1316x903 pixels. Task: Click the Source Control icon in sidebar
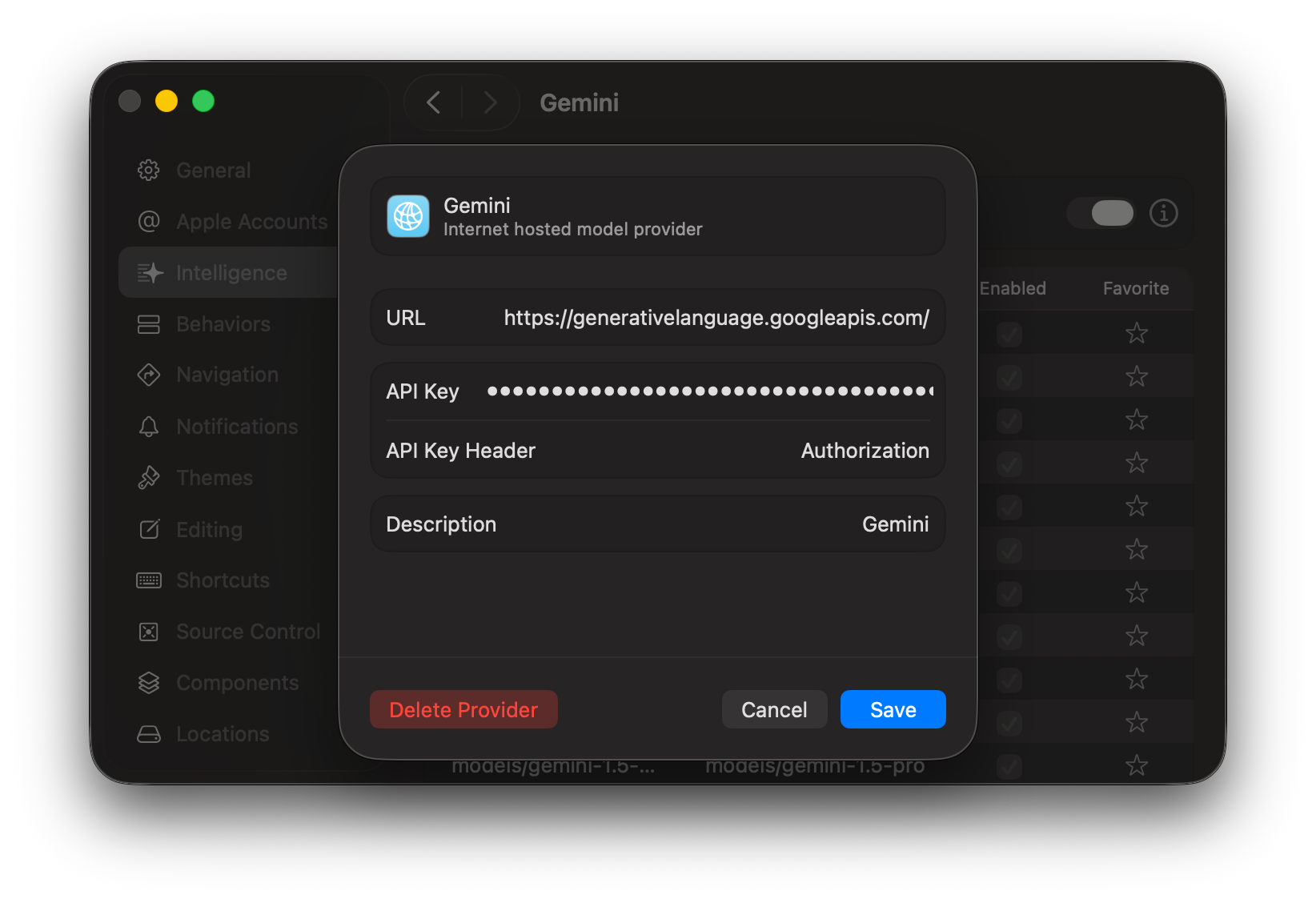point(149,631)
